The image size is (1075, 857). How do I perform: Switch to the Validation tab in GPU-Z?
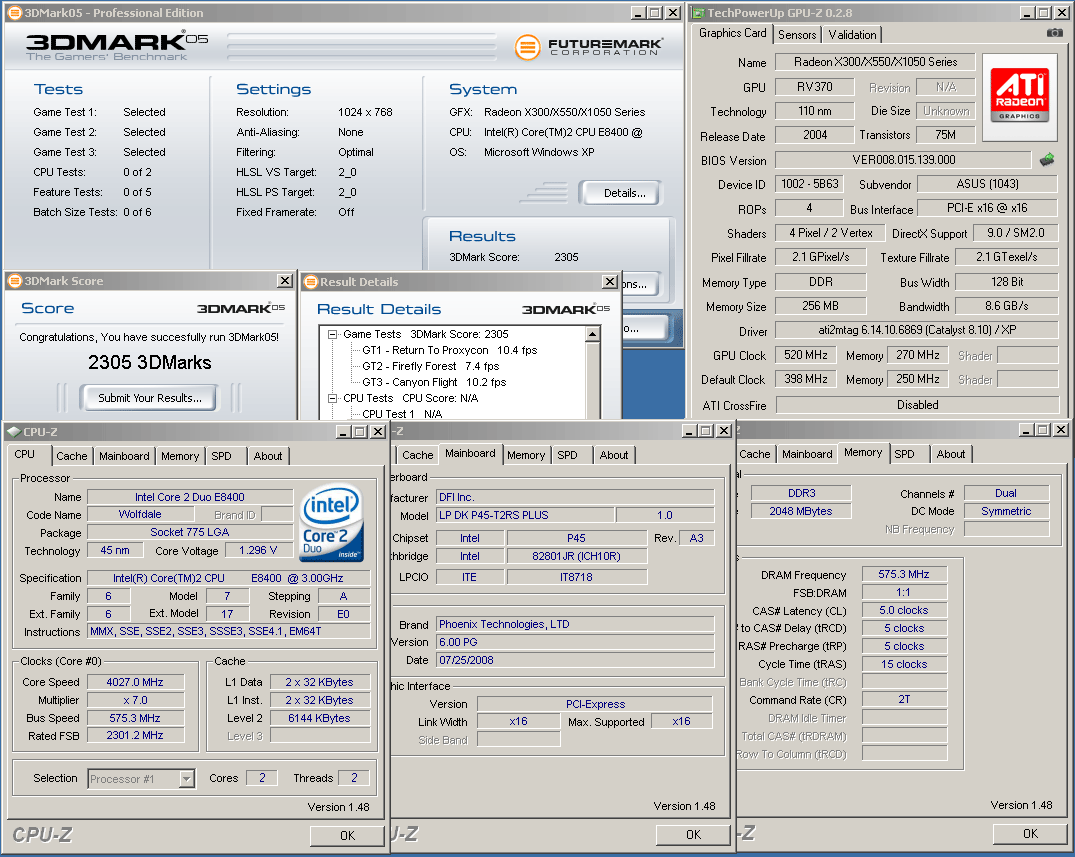pyautogui.click(x=852, y=34)
